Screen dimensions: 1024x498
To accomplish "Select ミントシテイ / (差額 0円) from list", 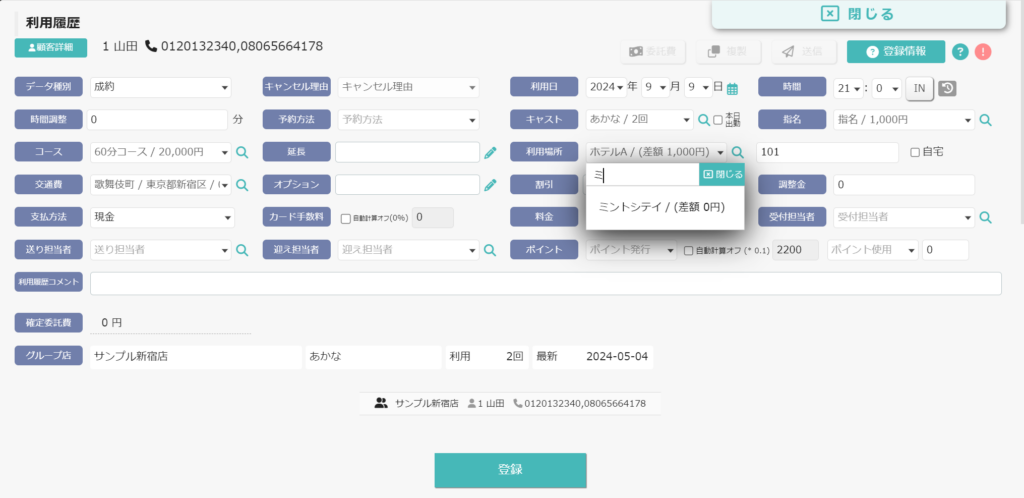I will coord(662,206).
